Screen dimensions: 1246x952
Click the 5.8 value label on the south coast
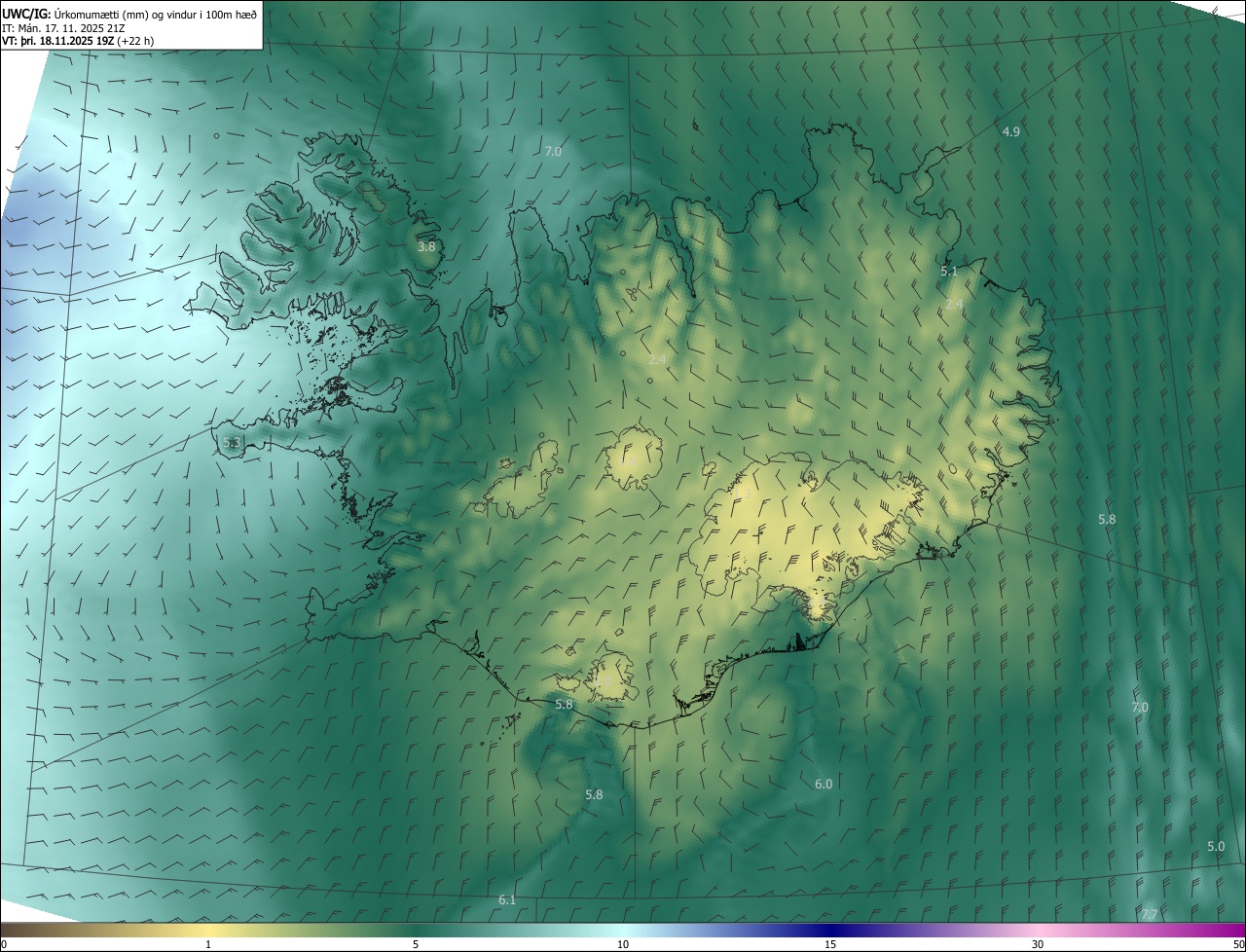point(564,704)
